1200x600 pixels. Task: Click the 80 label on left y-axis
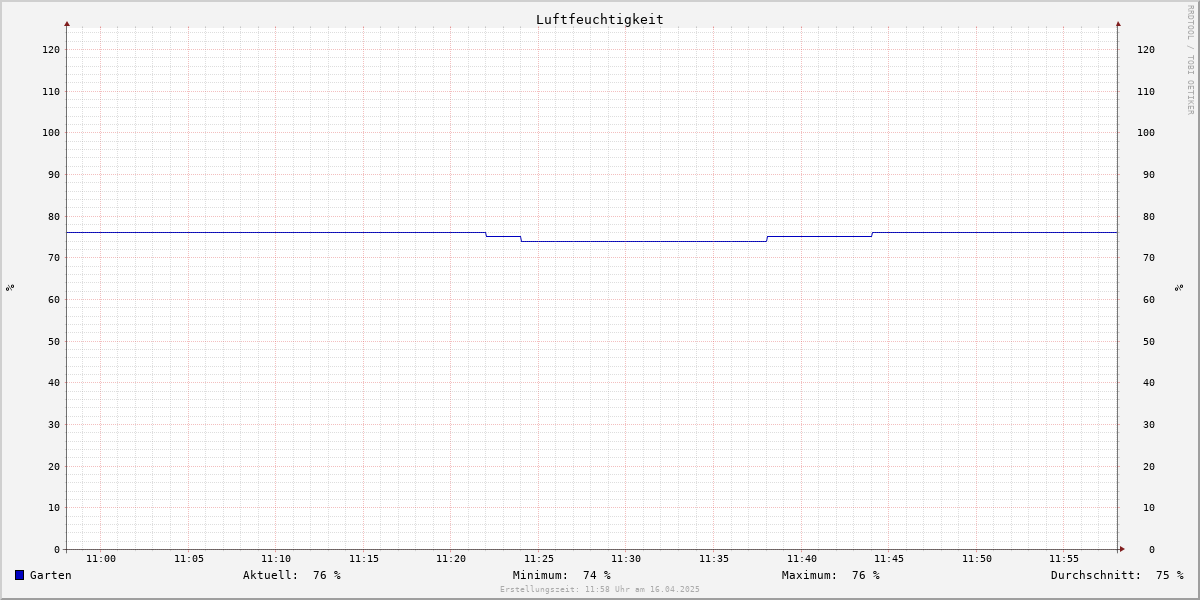coord(54,216)
